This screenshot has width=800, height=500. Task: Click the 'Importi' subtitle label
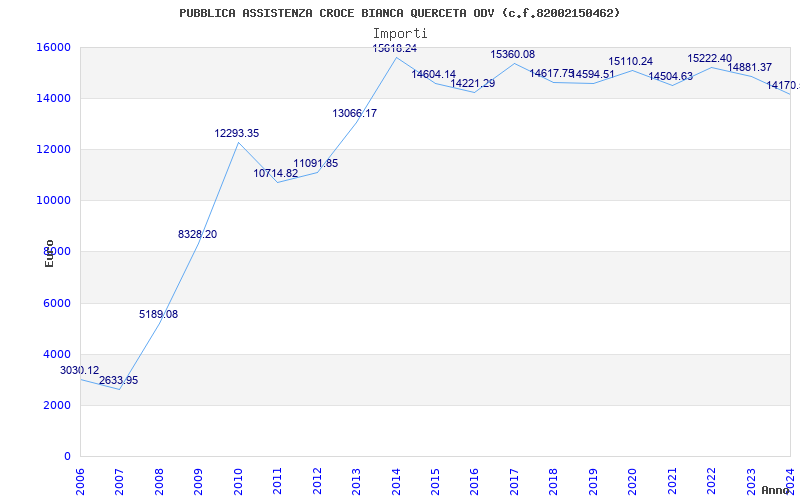400,34
